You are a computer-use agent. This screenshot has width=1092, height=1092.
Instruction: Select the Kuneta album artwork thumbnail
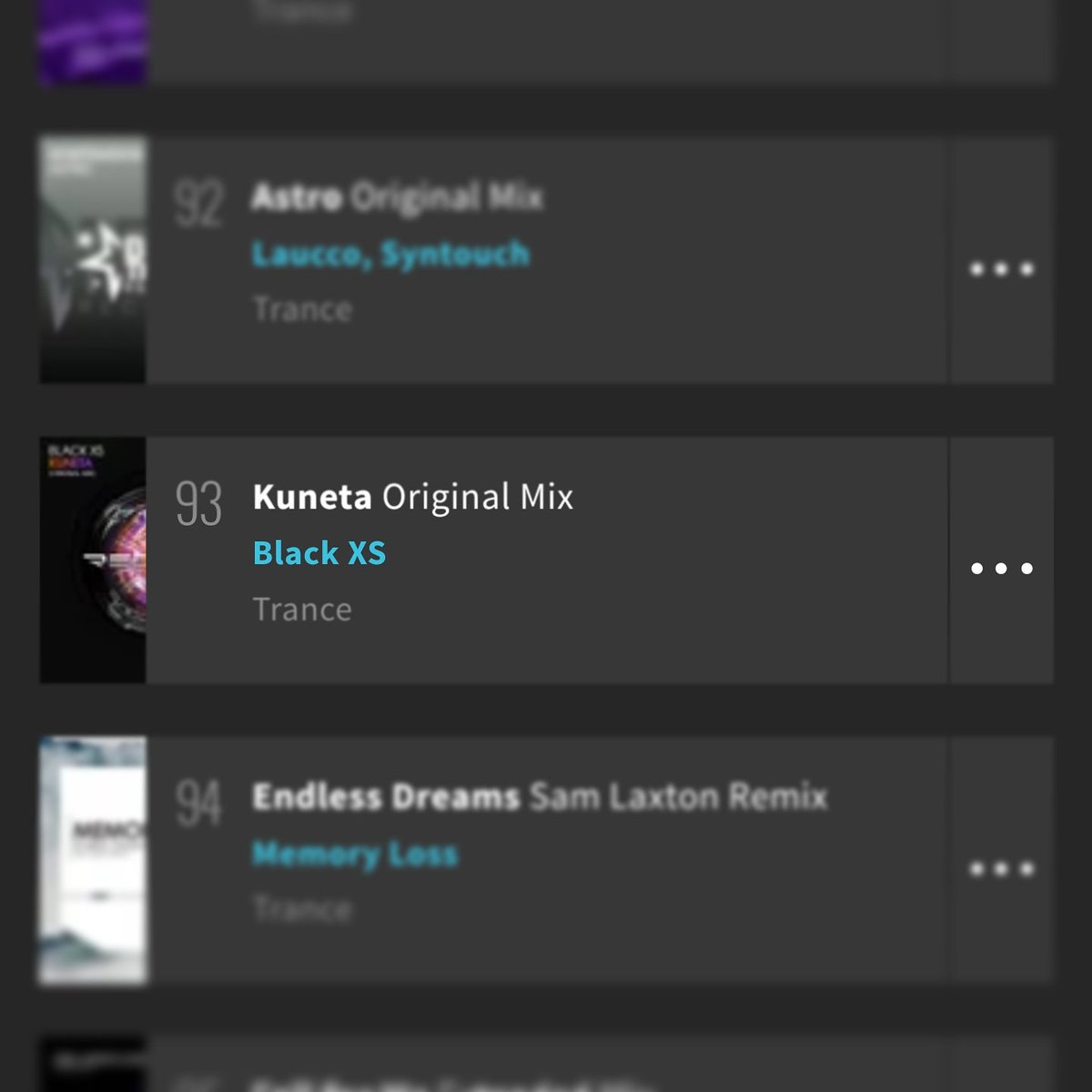tap(93, 561)
